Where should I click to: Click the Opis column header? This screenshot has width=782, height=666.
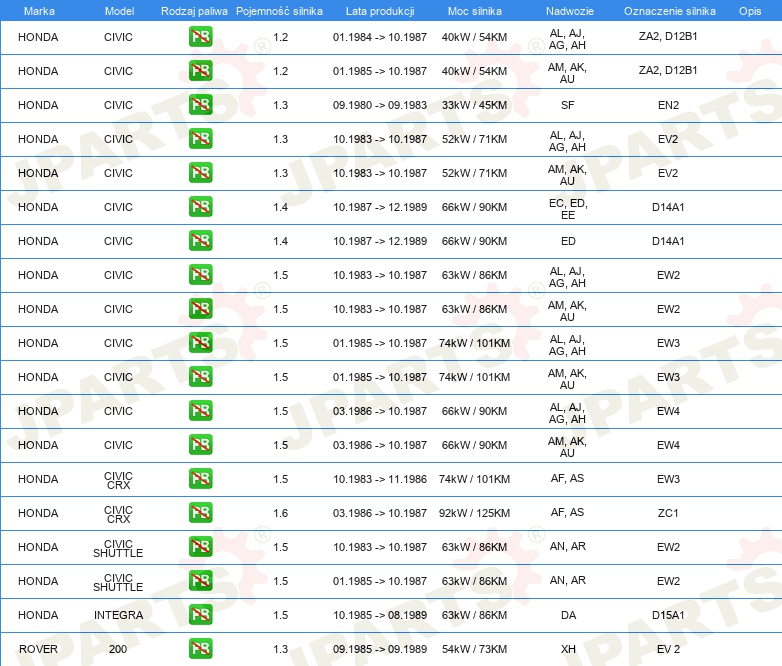[x=750, y=11]
